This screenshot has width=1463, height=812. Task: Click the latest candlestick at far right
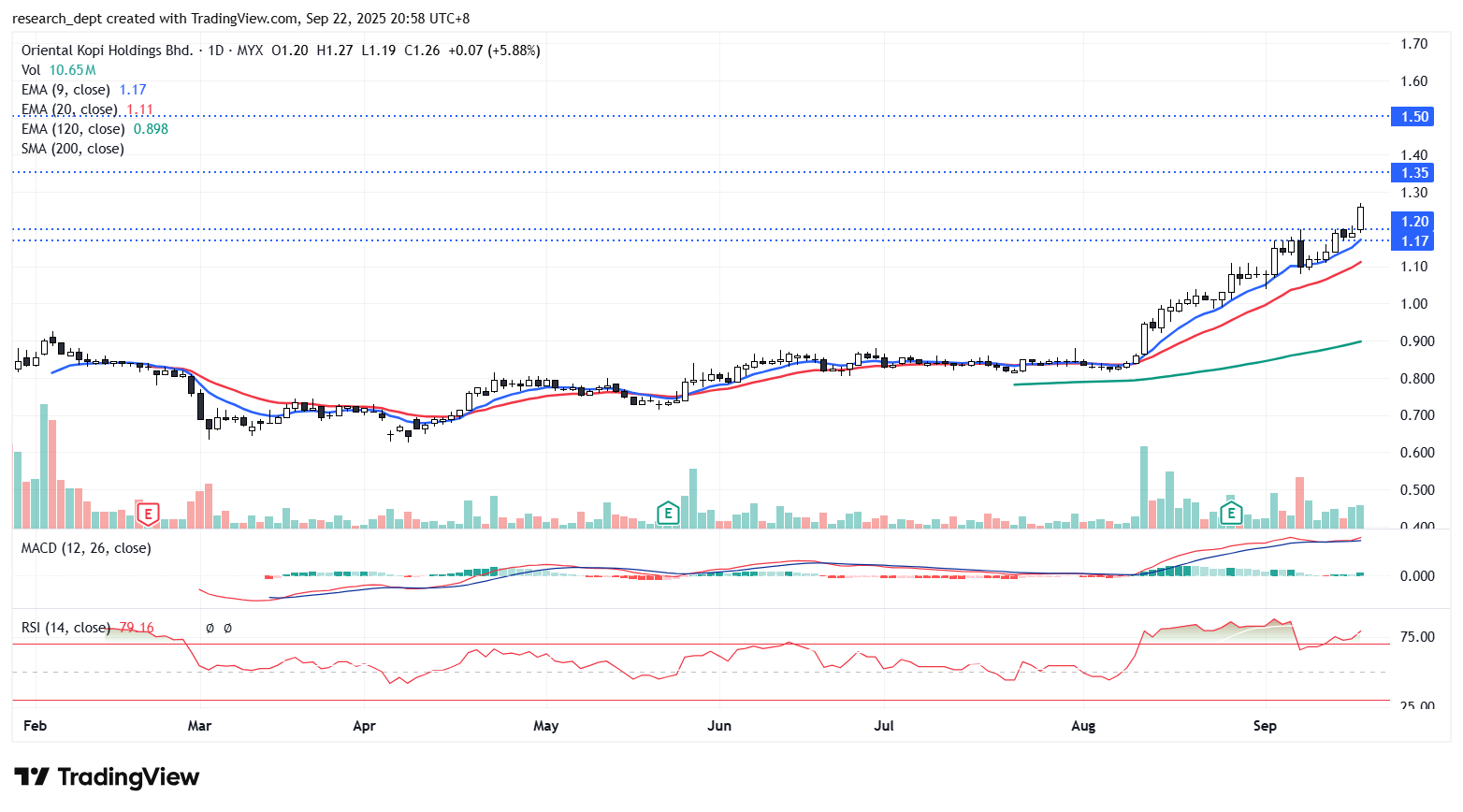[1360, 218]
